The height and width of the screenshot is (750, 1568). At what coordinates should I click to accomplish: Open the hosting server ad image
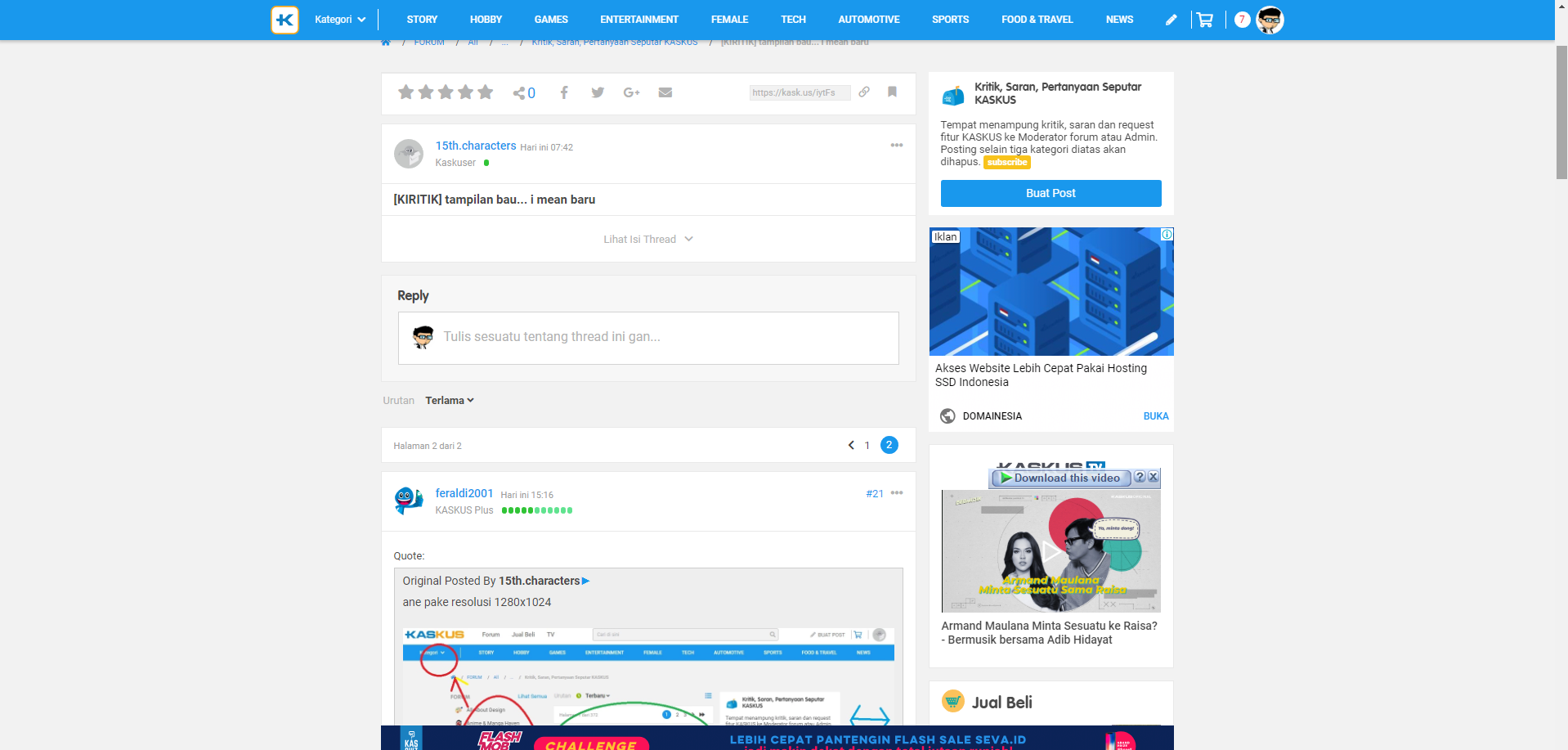click(x=1051, y=291)
